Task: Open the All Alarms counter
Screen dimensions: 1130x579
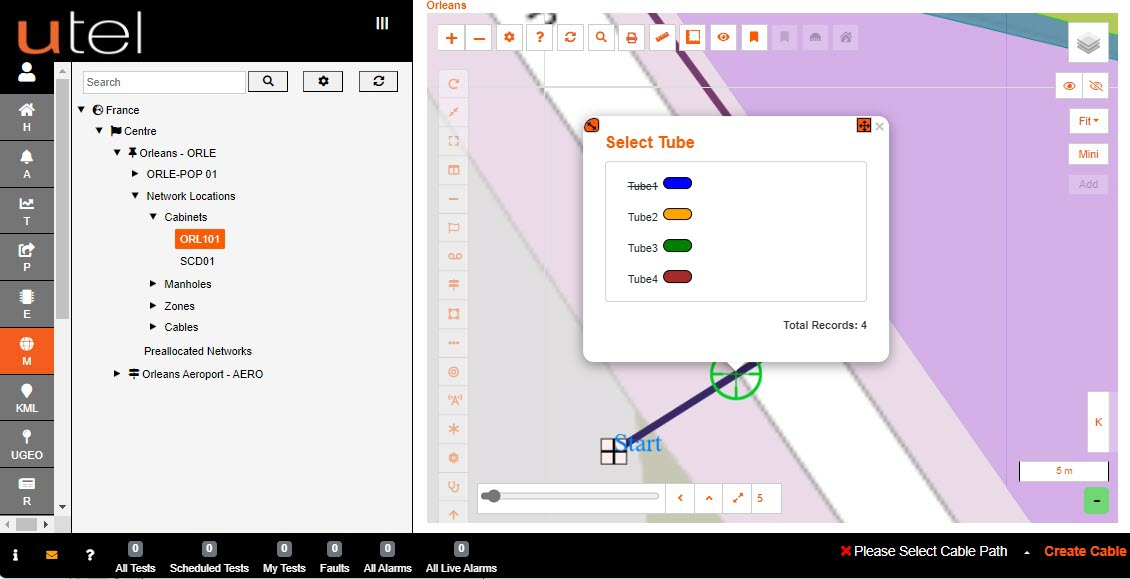Action: (387, 558)
